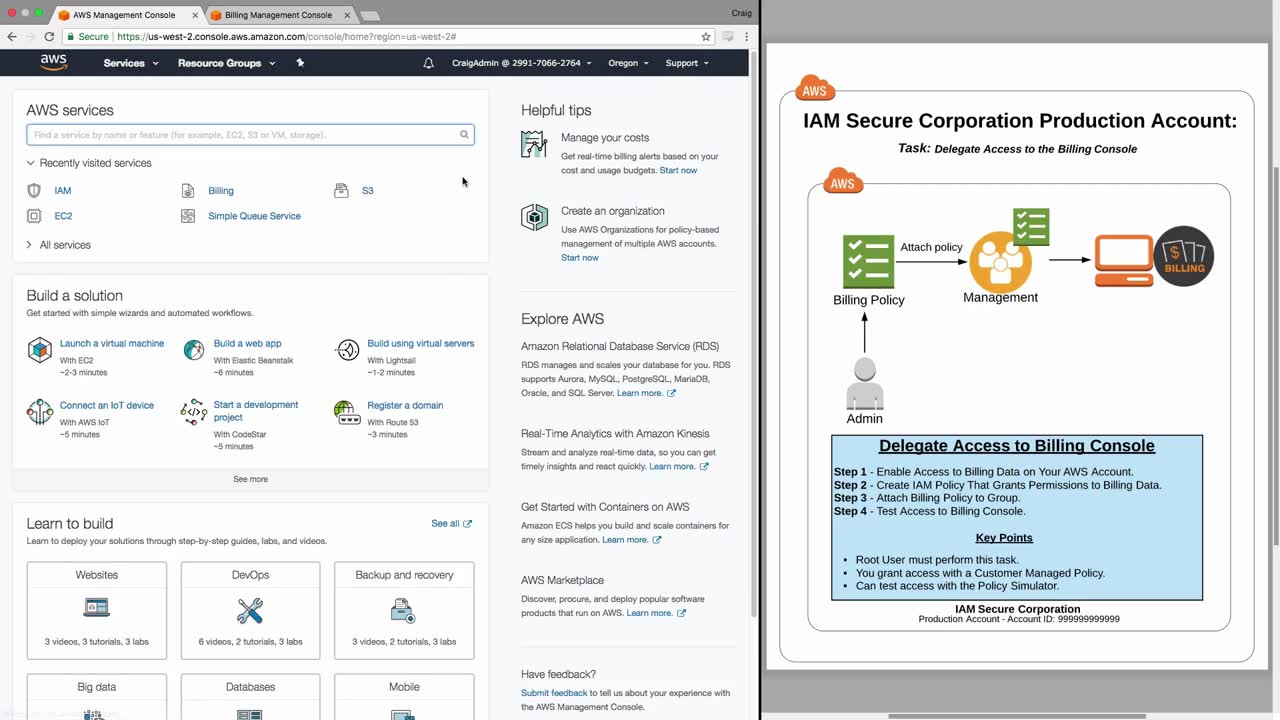Viewport: 1280px width, 720px height.
Task: Click the Billing service document icon
Action: pos(188,190)
